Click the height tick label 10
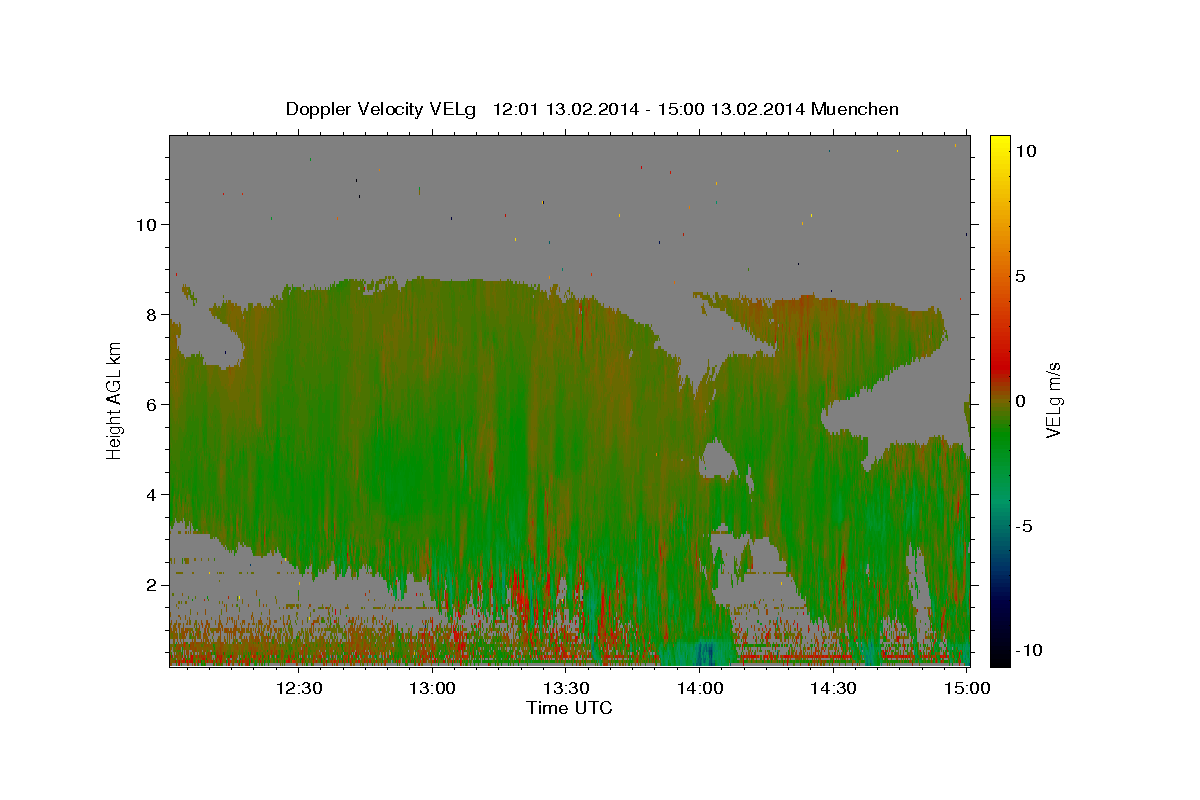Screen dimensions: 1200x800 coord(146,224)
